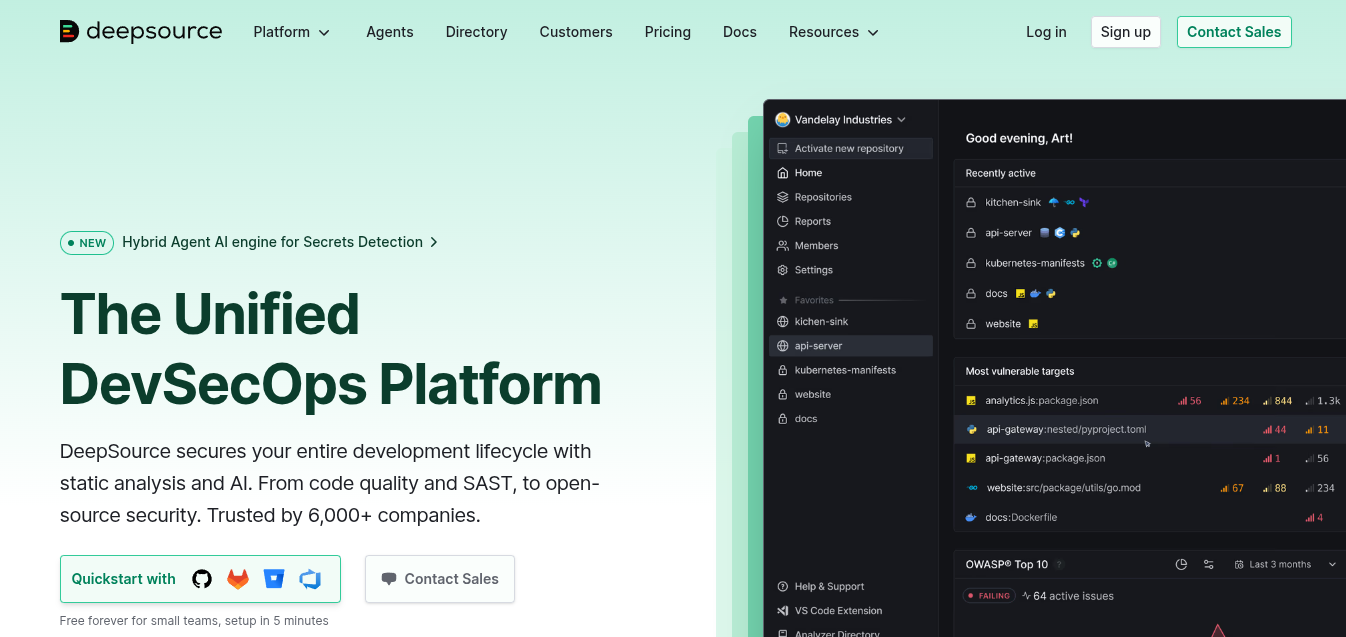Viewport: 1346px width, 637px height.
Task: Click the Home house icon in sidebar
Action: click(x=783, y=173)
